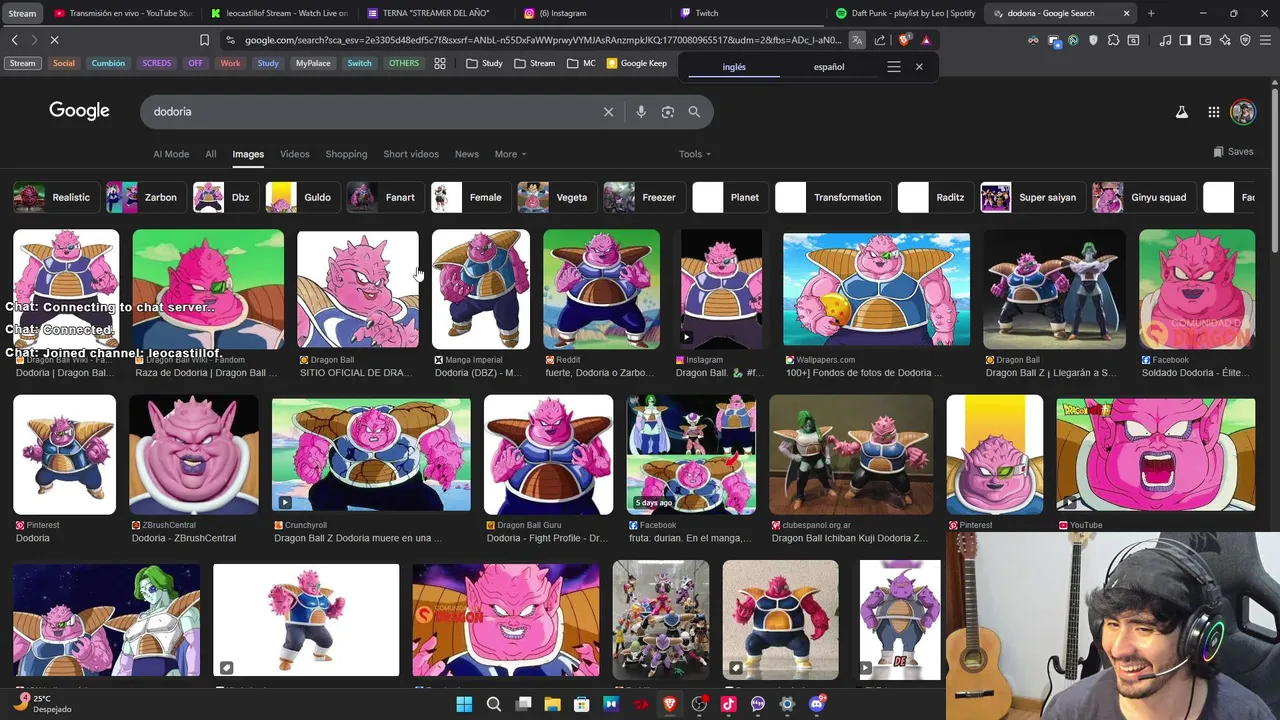Open the Brave Wallet icon
Screen dimensions: 1280x720
pos(1205,40)
